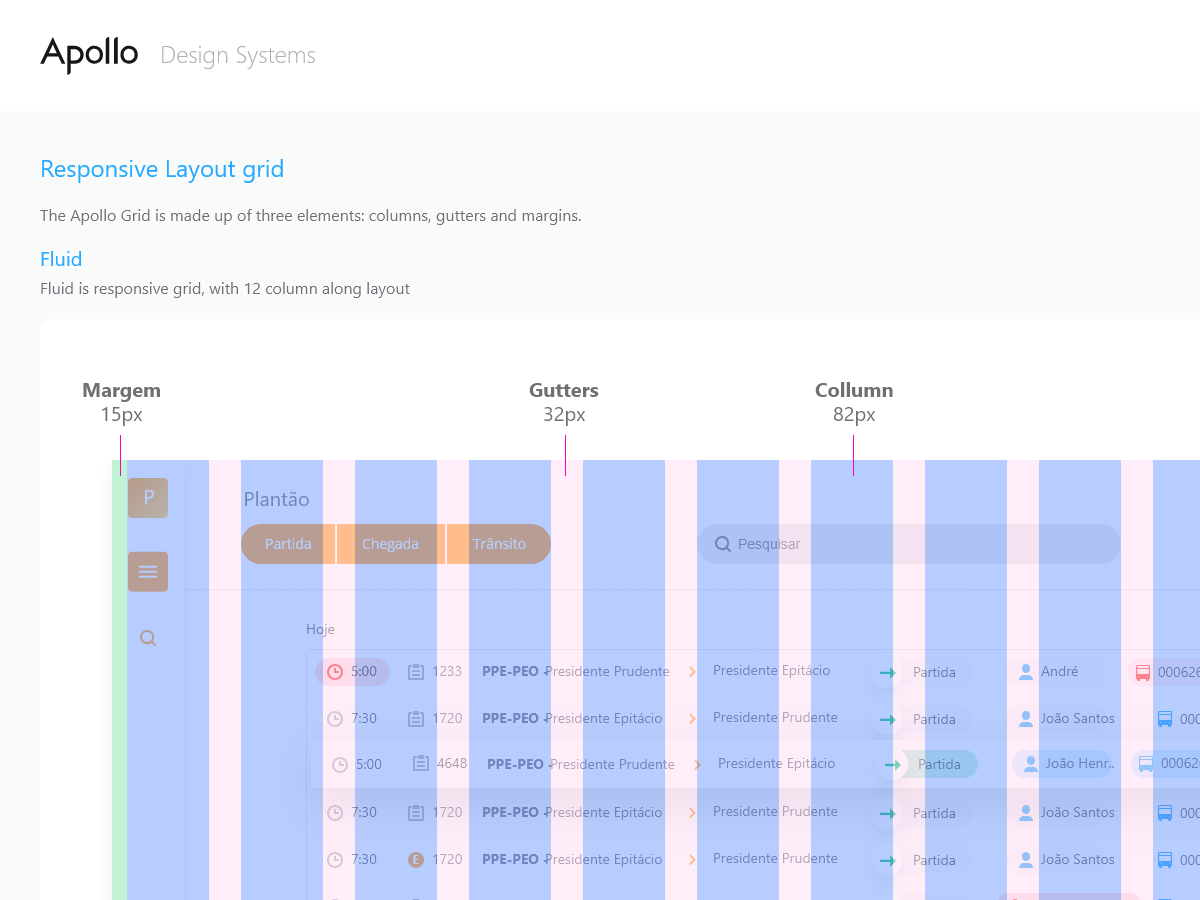Click the clipboard icon next to 1233
The height and width of the screenshot is (900, 1200).
416,672
